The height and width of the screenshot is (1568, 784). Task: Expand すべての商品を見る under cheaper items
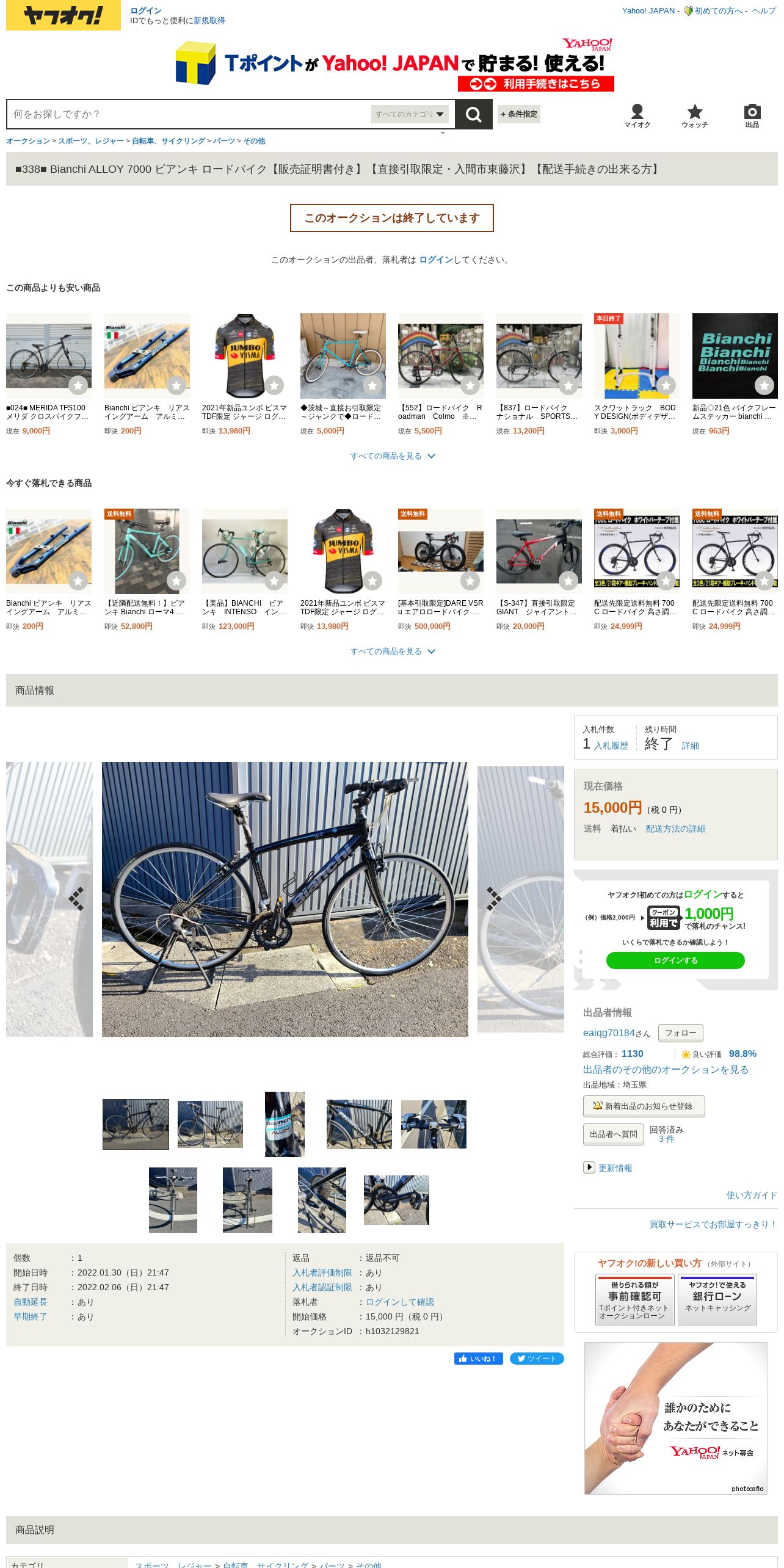click(392, 456)
